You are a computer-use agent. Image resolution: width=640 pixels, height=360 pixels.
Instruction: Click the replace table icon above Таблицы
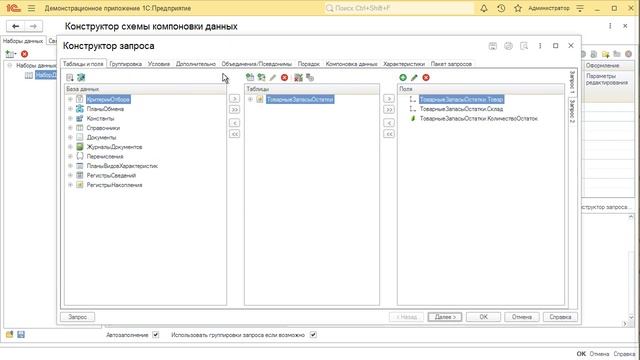tap(261, 77)
